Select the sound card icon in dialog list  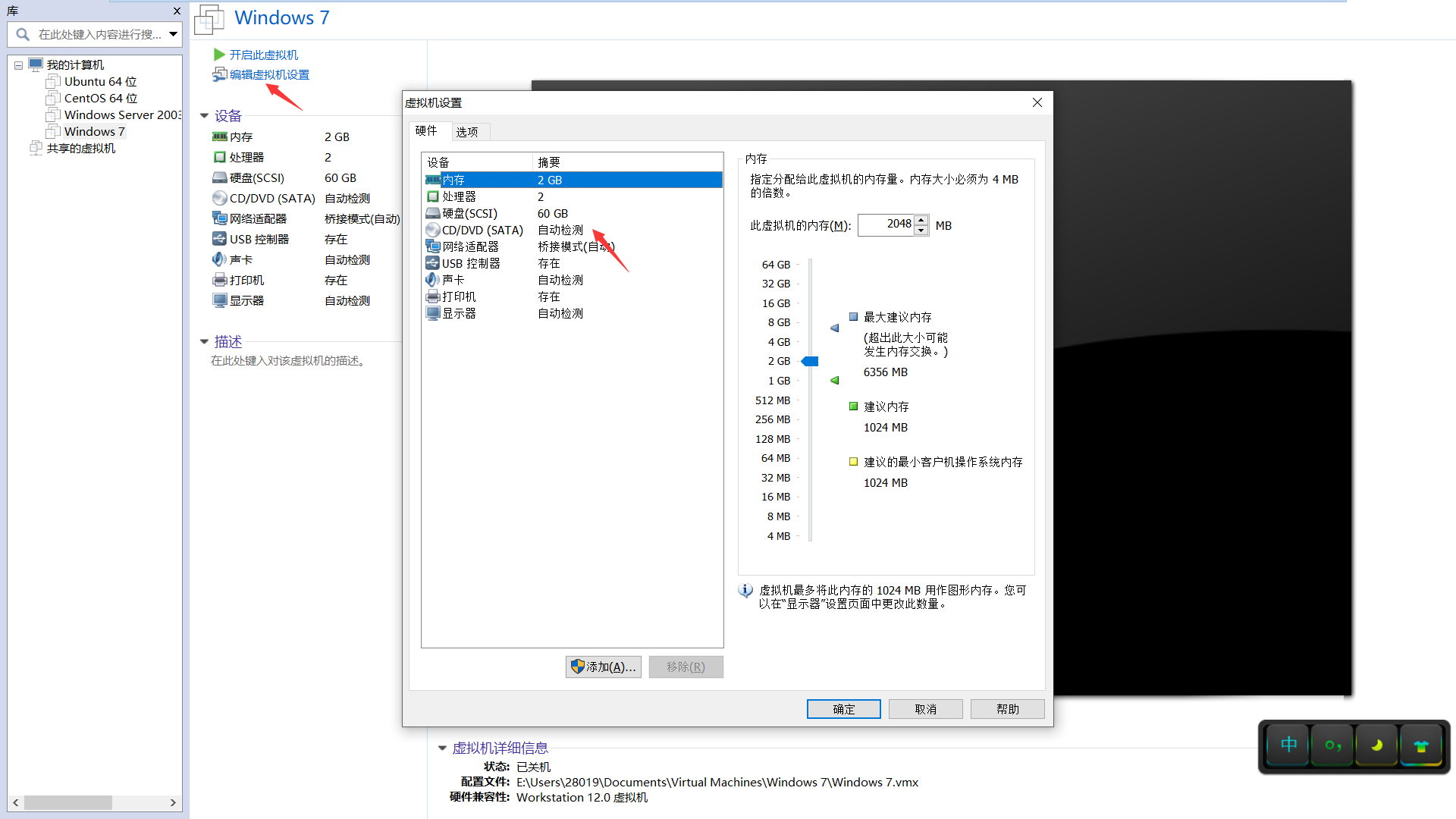coord(432,281)
